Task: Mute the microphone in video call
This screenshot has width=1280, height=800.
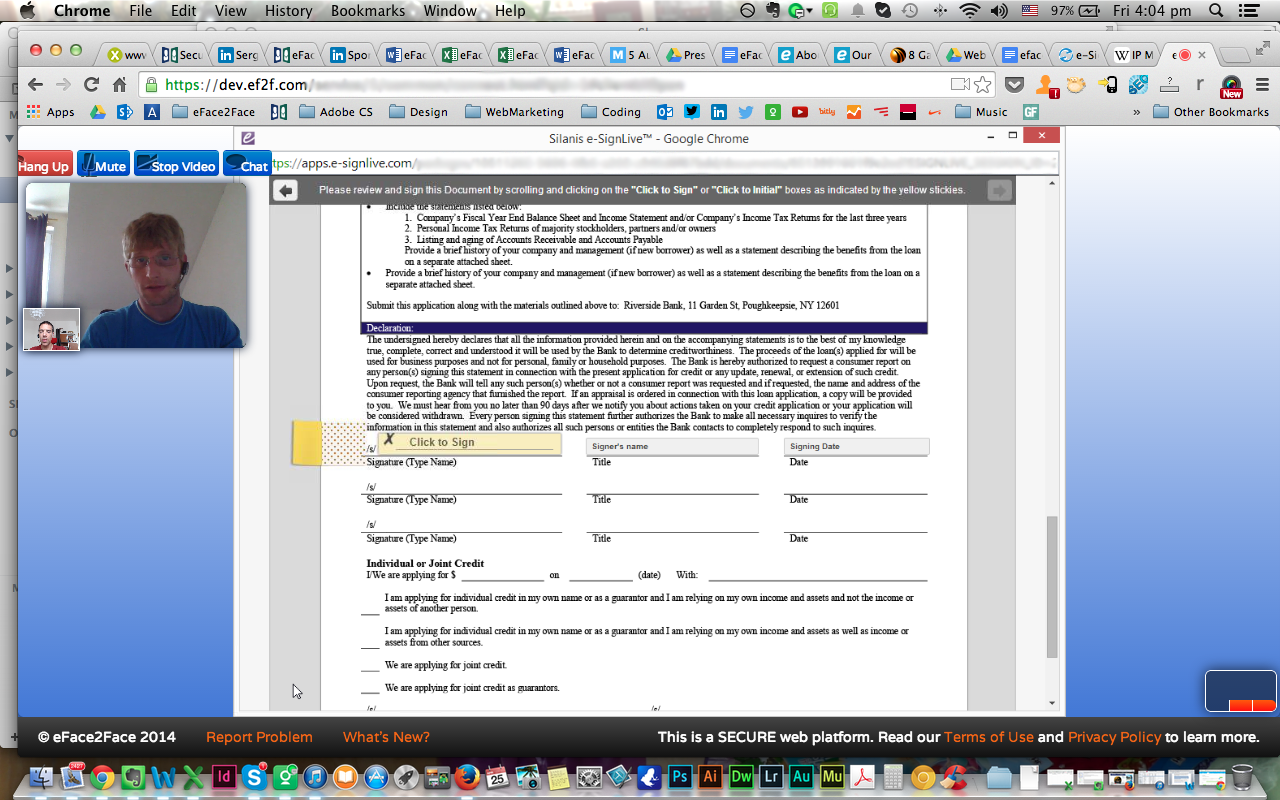Action: point(102,165)
